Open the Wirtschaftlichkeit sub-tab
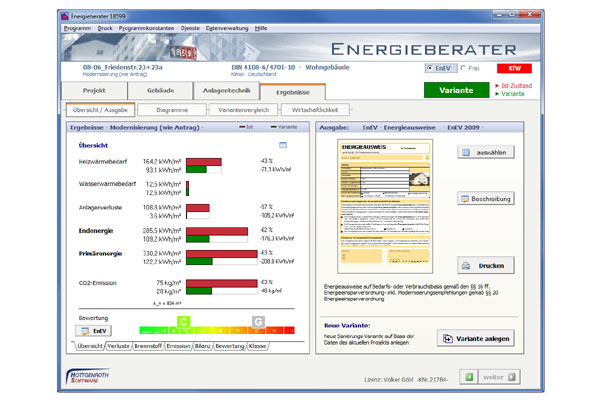This screenshot has height=400, width=600. point(315,110)
